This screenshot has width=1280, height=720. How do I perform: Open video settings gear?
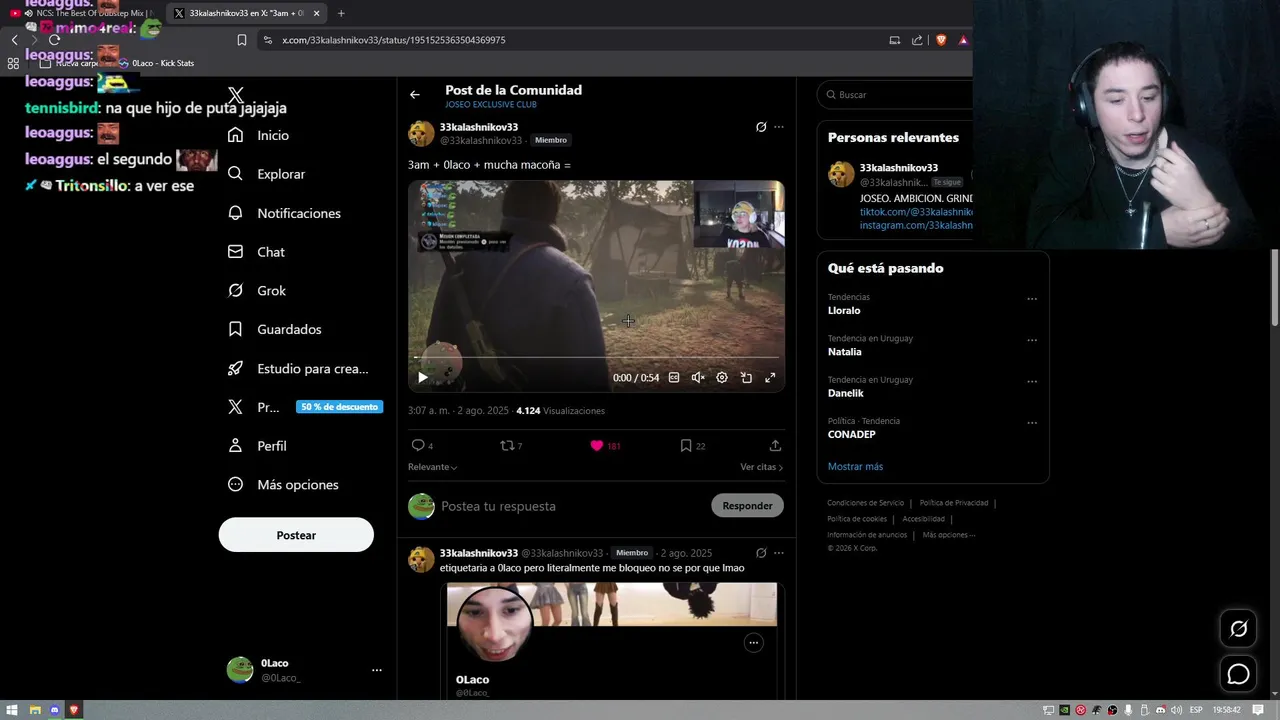[722, 378]
